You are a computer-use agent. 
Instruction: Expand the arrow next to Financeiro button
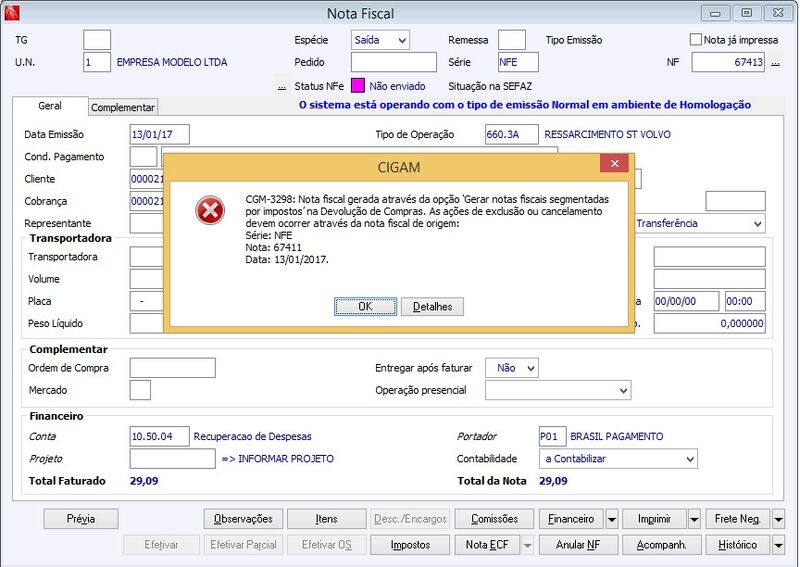pyautogui.click(x=612, y=519)
